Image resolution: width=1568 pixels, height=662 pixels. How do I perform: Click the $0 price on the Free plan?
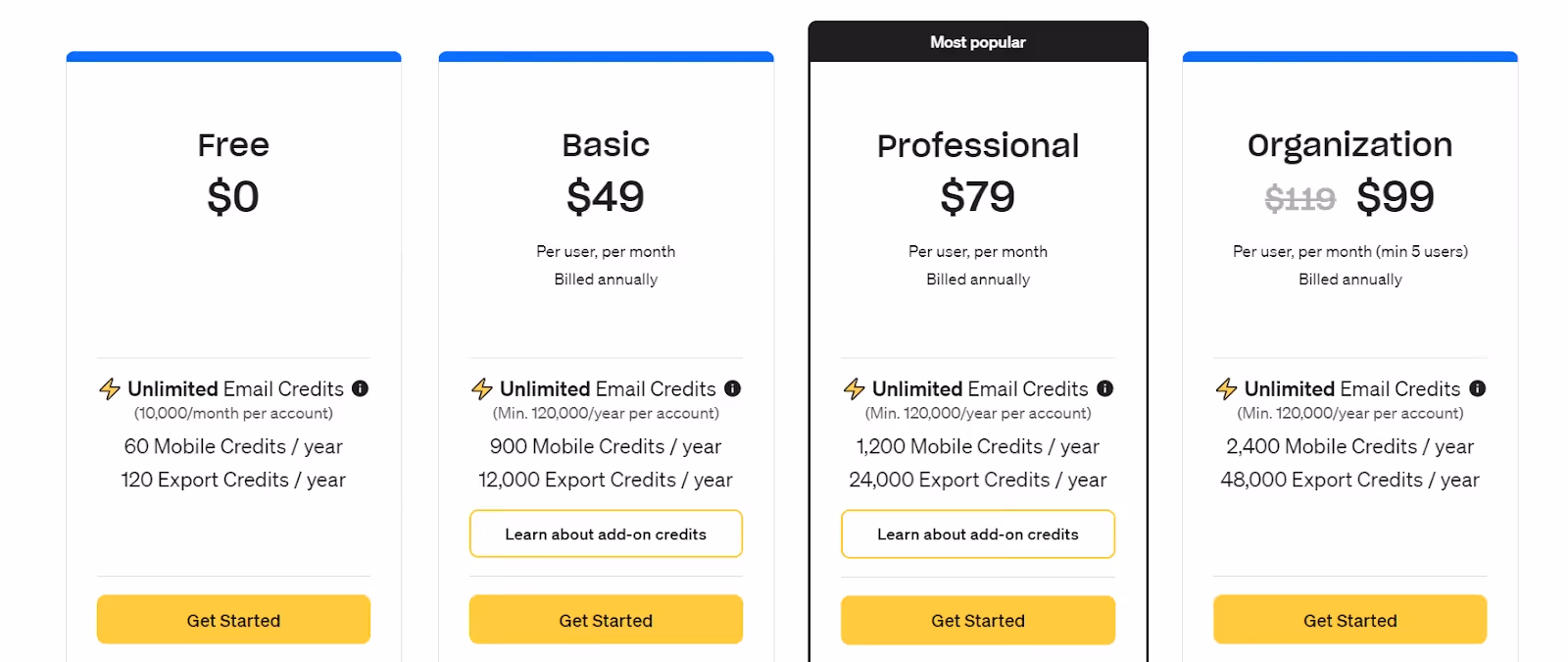[233, 196]
